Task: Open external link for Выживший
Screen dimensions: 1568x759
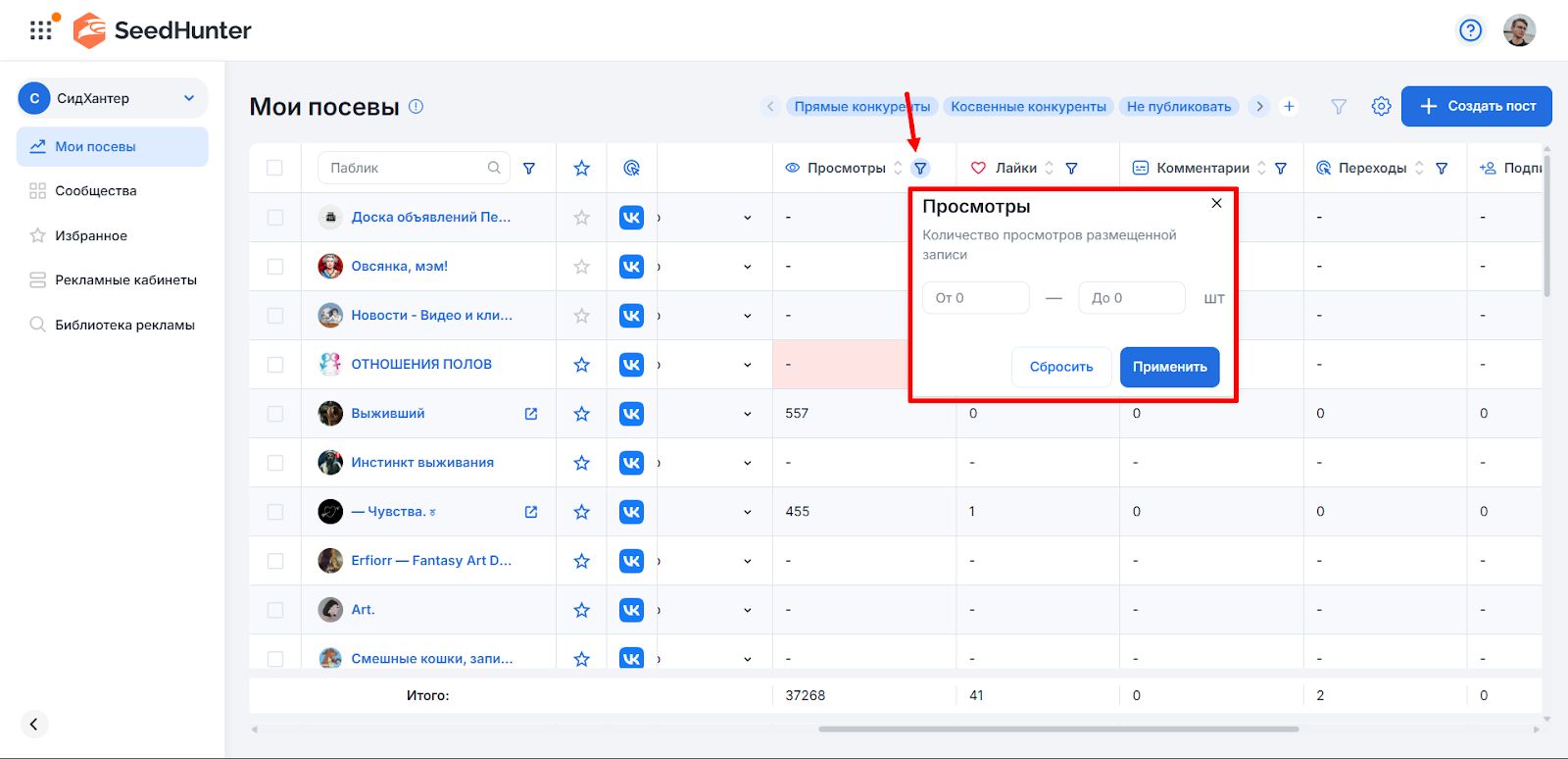Action: point(531,414)
